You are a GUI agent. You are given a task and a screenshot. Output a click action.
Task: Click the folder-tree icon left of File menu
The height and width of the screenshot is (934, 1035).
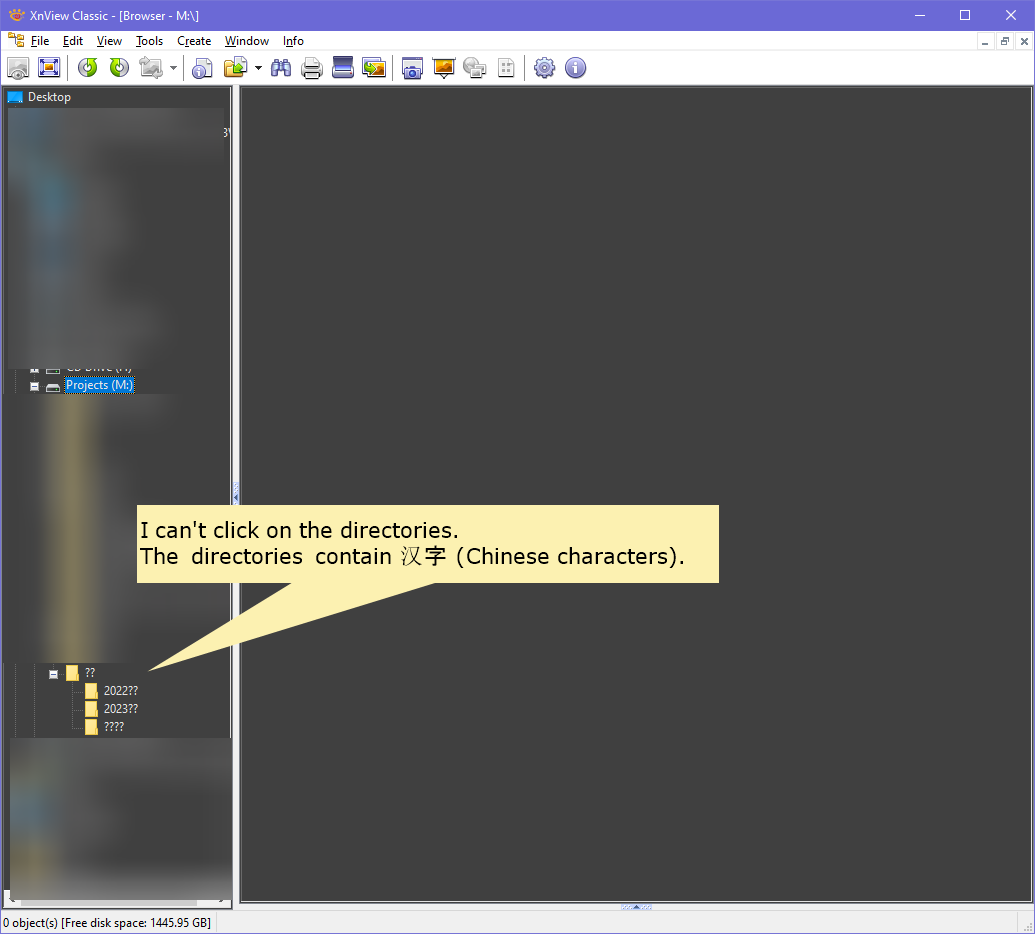(x=16, y=40)
